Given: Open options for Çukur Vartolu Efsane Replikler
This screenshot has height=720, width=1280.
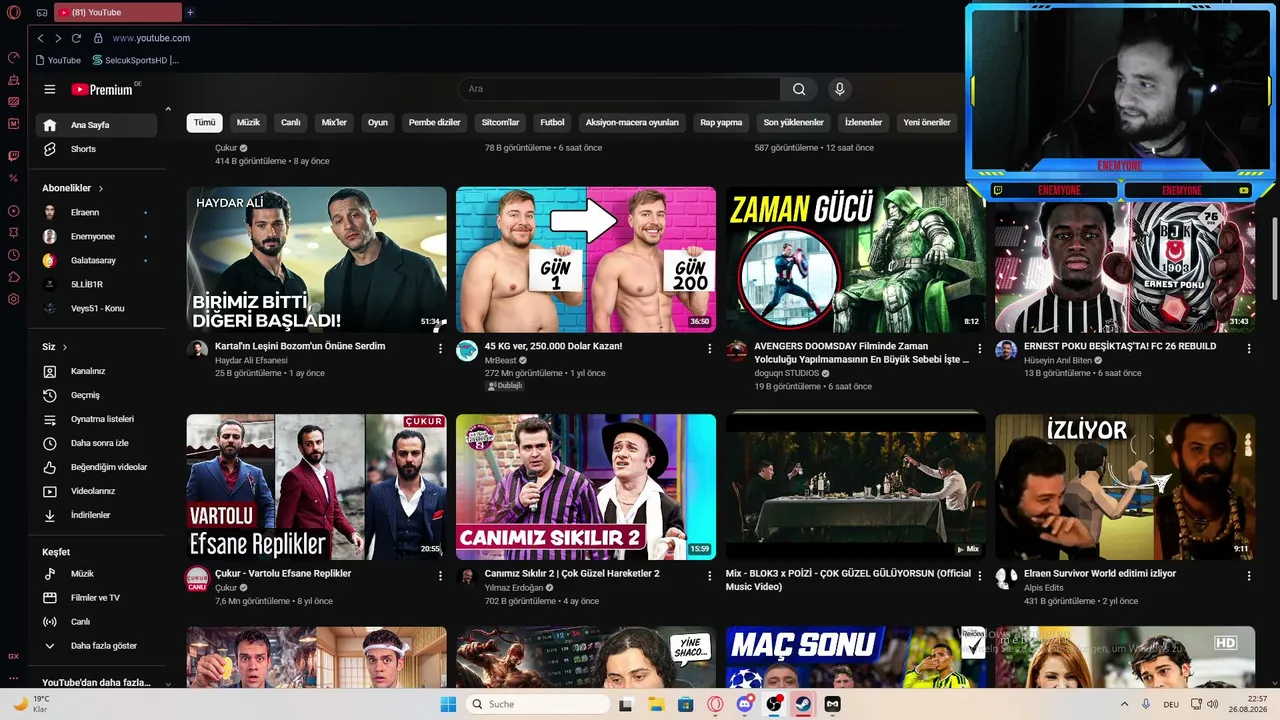Looking at the screenshot, I should coord(440,576).
